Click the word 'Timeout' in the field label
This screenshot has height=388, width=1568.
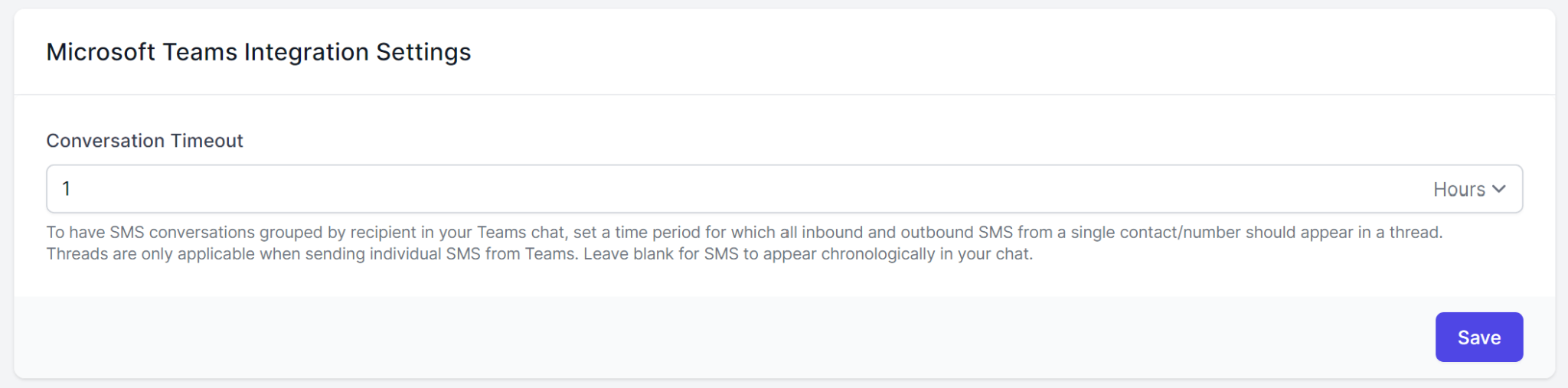(x=207, y=141)
